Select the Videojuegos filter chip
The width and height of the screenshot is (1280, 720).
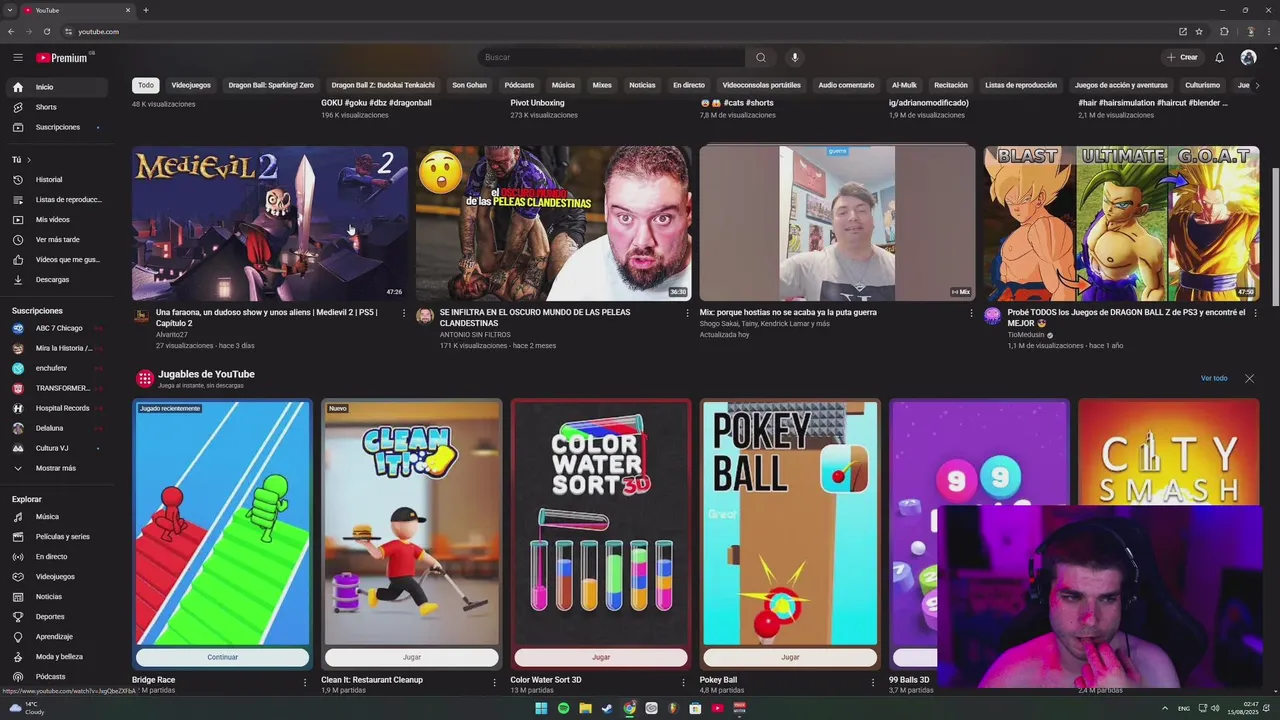pyautogui.click(x=191, y=85)
